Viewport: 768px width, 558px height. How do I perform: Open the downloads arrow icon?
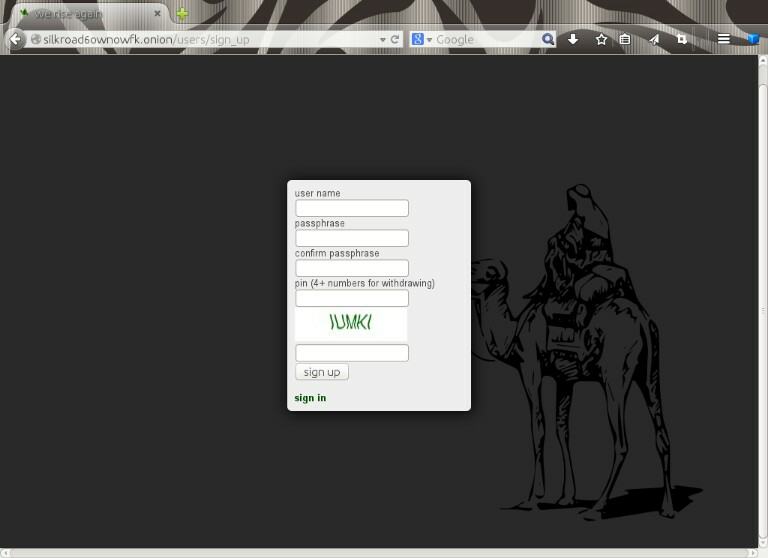[573, 39]
